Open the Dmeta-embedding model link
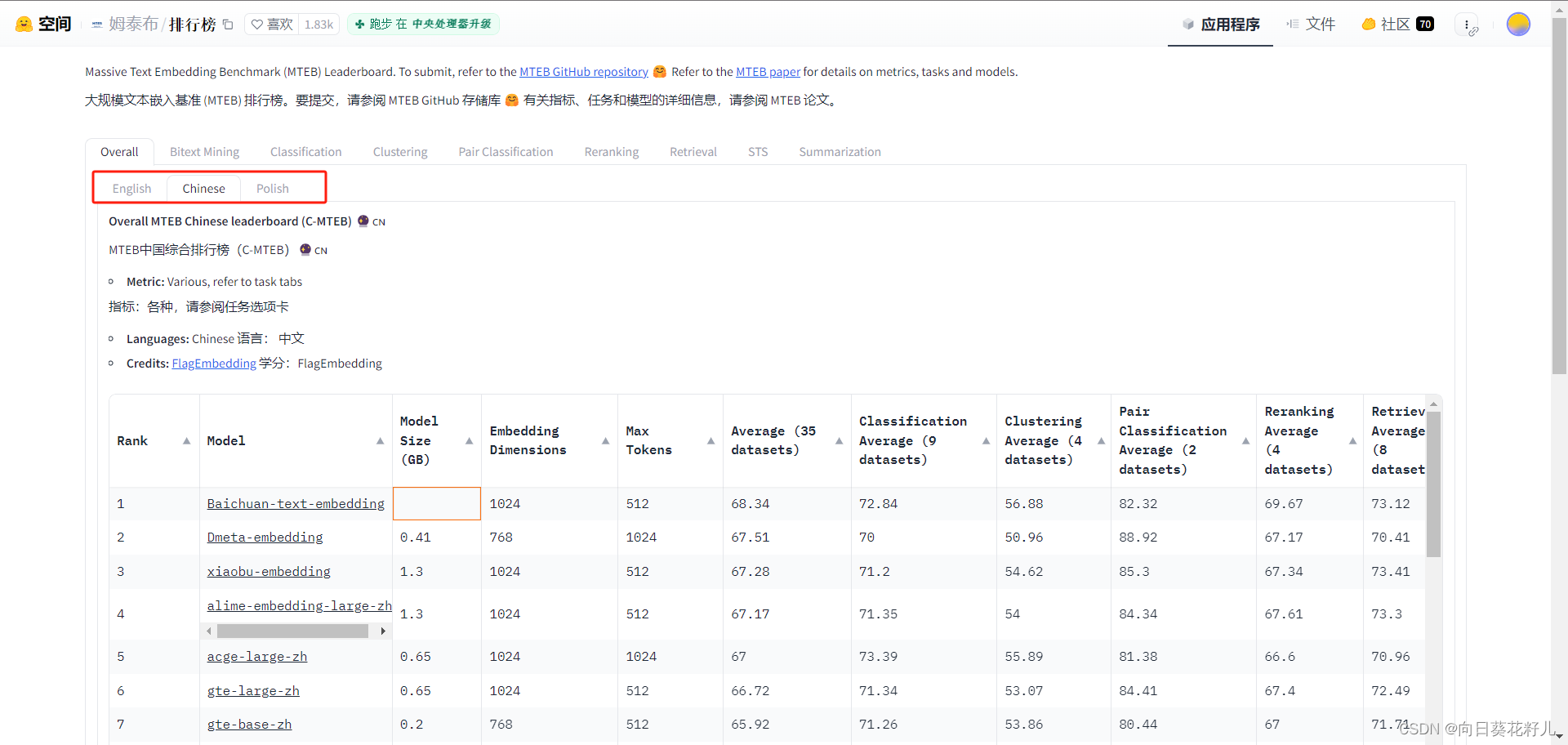 pos(265,538)
